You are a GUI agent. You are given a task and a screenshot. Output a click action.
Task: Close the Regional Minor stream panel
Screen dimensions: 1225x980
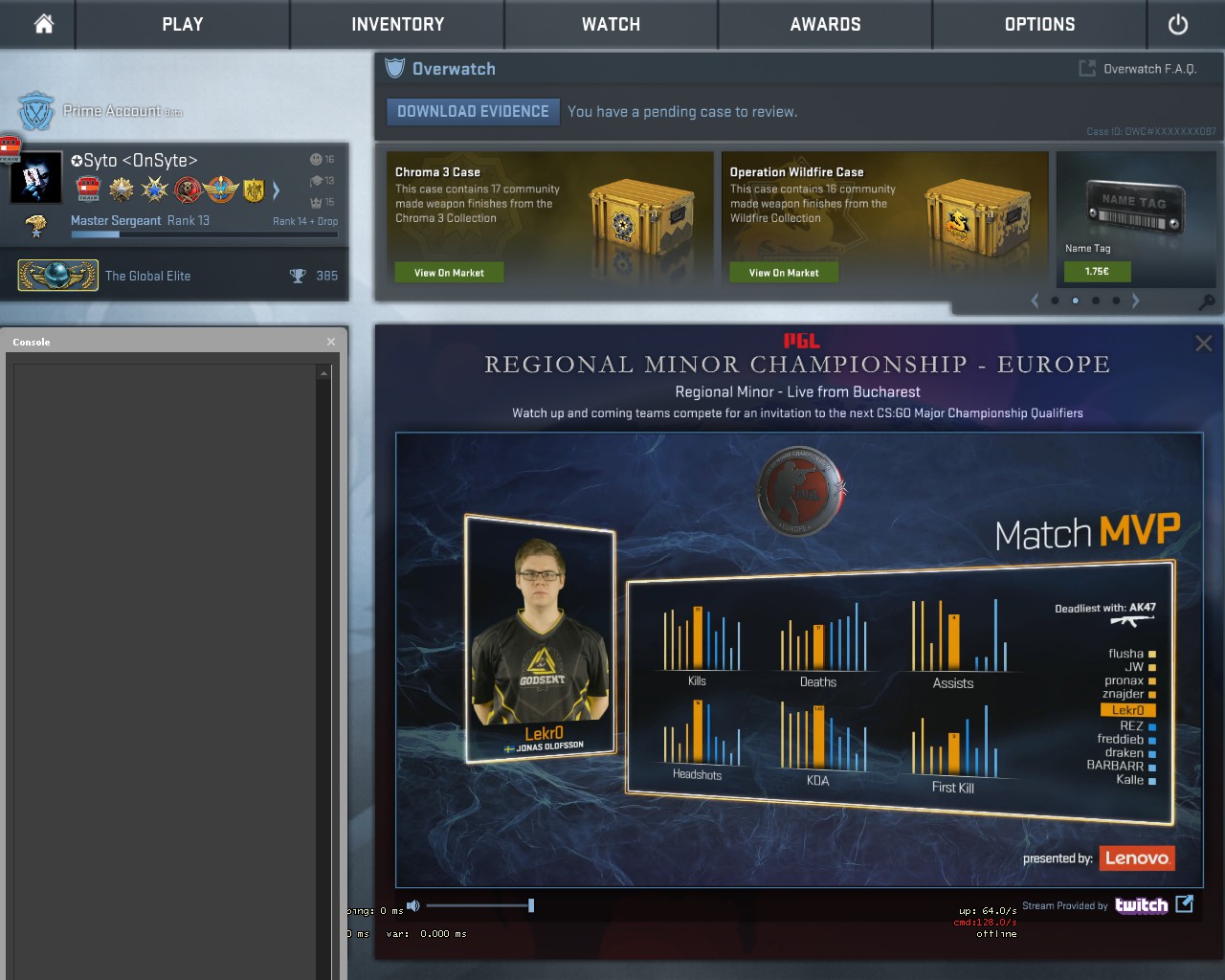pos(1204,343)
